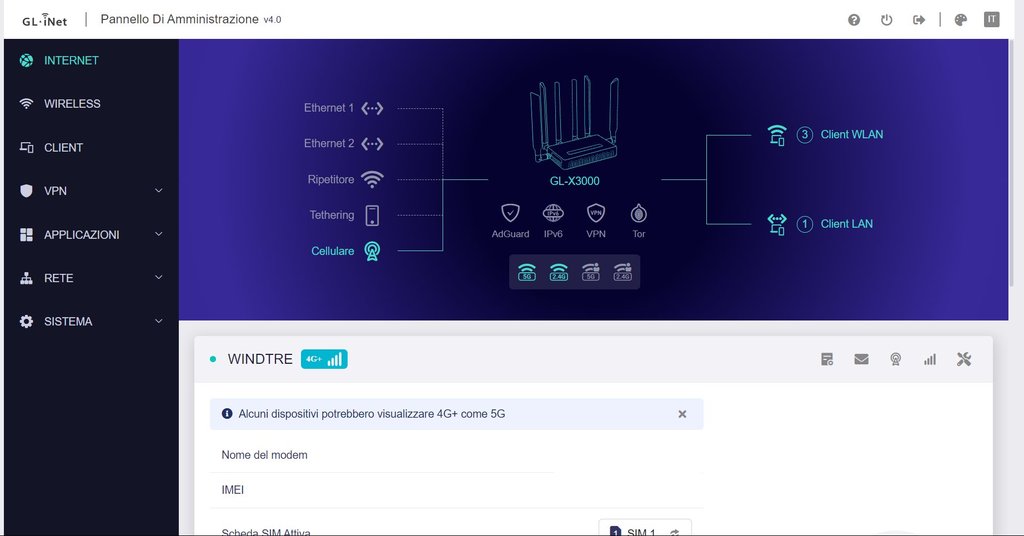Open the SMS envelope icon
The height and width of the screenshot is (536, 1024).
861,359
